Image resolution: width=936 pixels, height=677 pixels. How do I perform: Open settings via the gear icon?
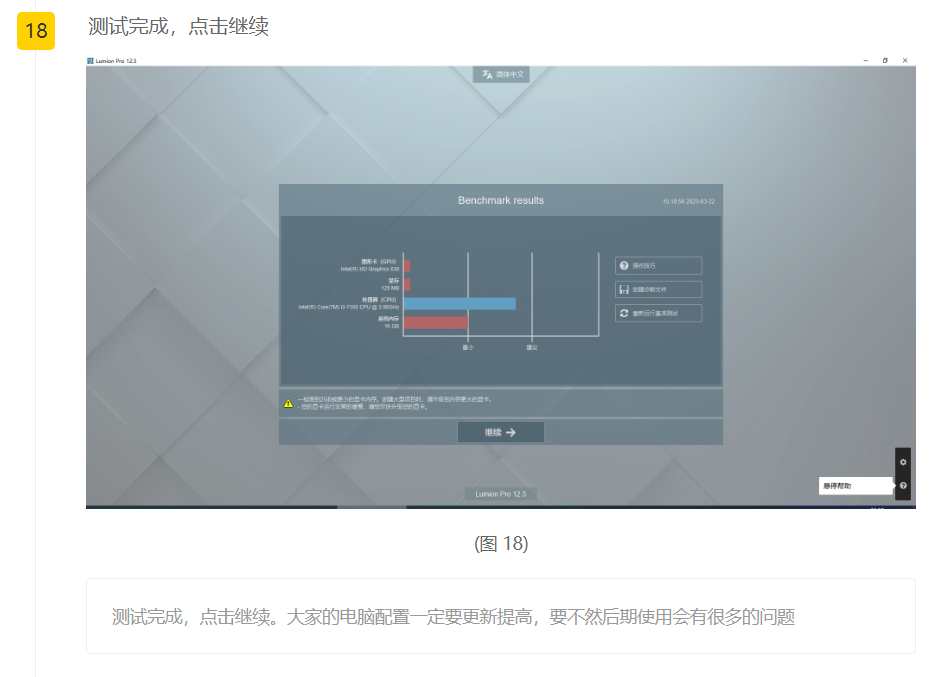click(x=903, y=462)
